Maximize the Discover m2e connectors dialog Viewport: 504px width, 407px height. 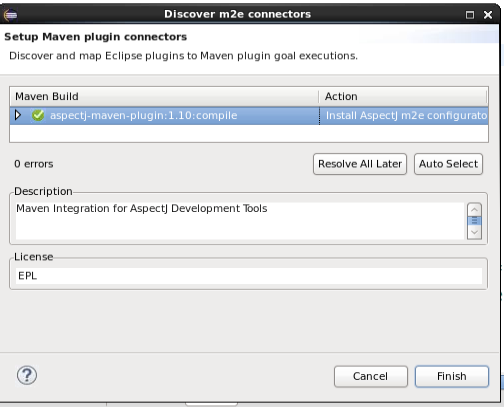click(x=470, y=15)
